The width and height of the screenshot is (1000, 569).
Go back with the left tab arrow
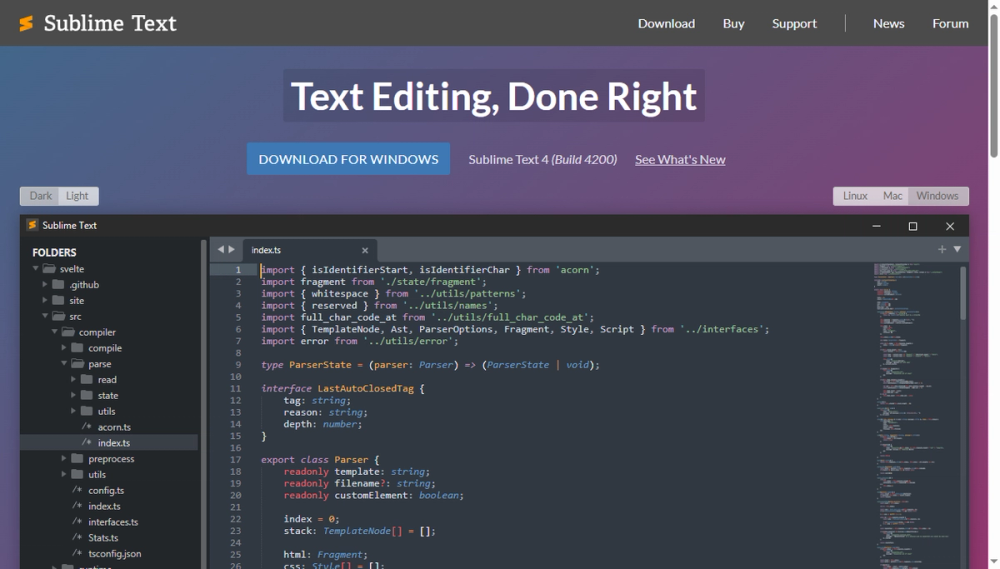(221, 249)
